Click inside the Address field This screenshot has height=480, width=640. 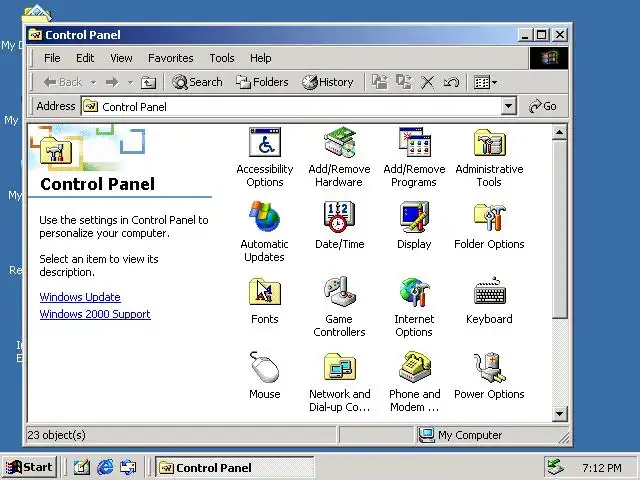[291, 107]
